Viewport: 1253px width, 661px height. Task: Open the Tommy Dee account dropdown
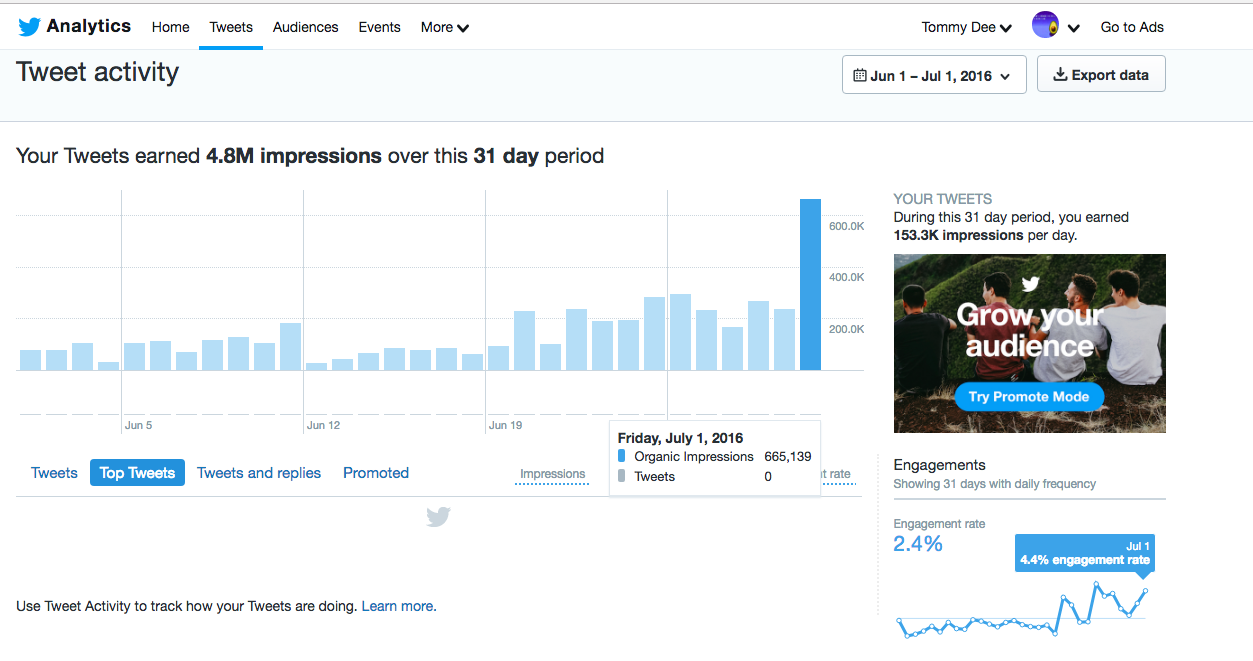point(967,27)
